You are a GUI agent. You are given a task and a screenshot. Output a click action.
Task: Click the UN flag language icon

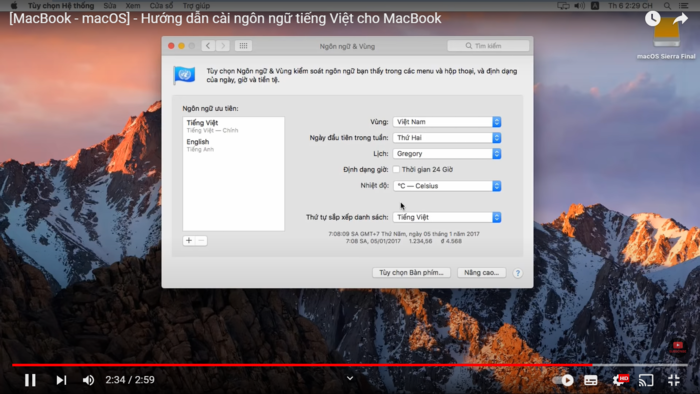[x=184, y=75]
